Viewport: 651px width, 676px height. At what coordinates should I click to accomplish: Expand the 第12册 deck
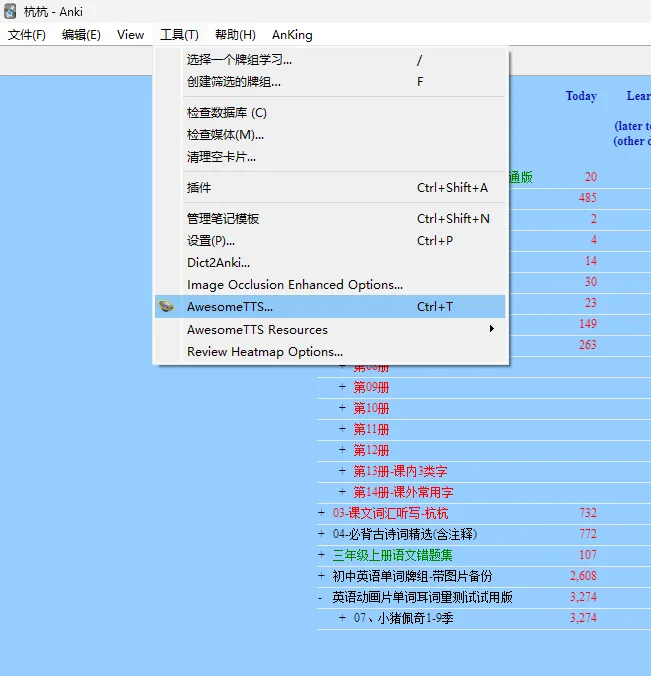pyautogui.click(x=342, y=450)
